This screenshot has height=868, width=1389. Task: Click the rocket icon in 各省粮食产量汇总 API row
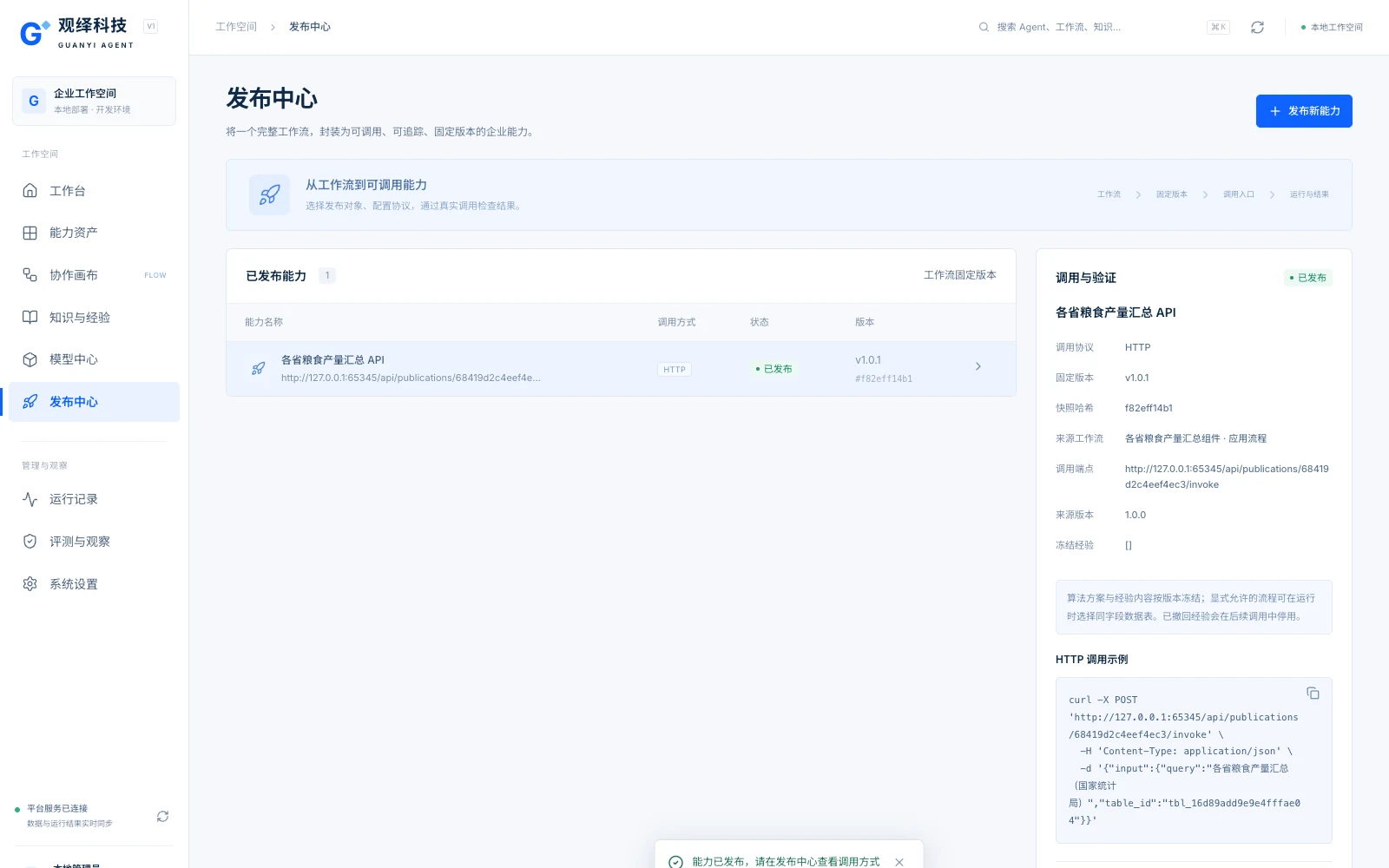[258, 369]
